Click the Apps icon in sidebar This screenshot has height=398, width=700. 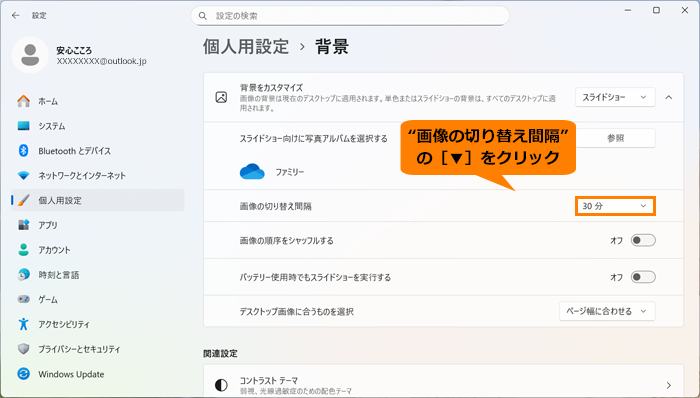click(24, 225)
